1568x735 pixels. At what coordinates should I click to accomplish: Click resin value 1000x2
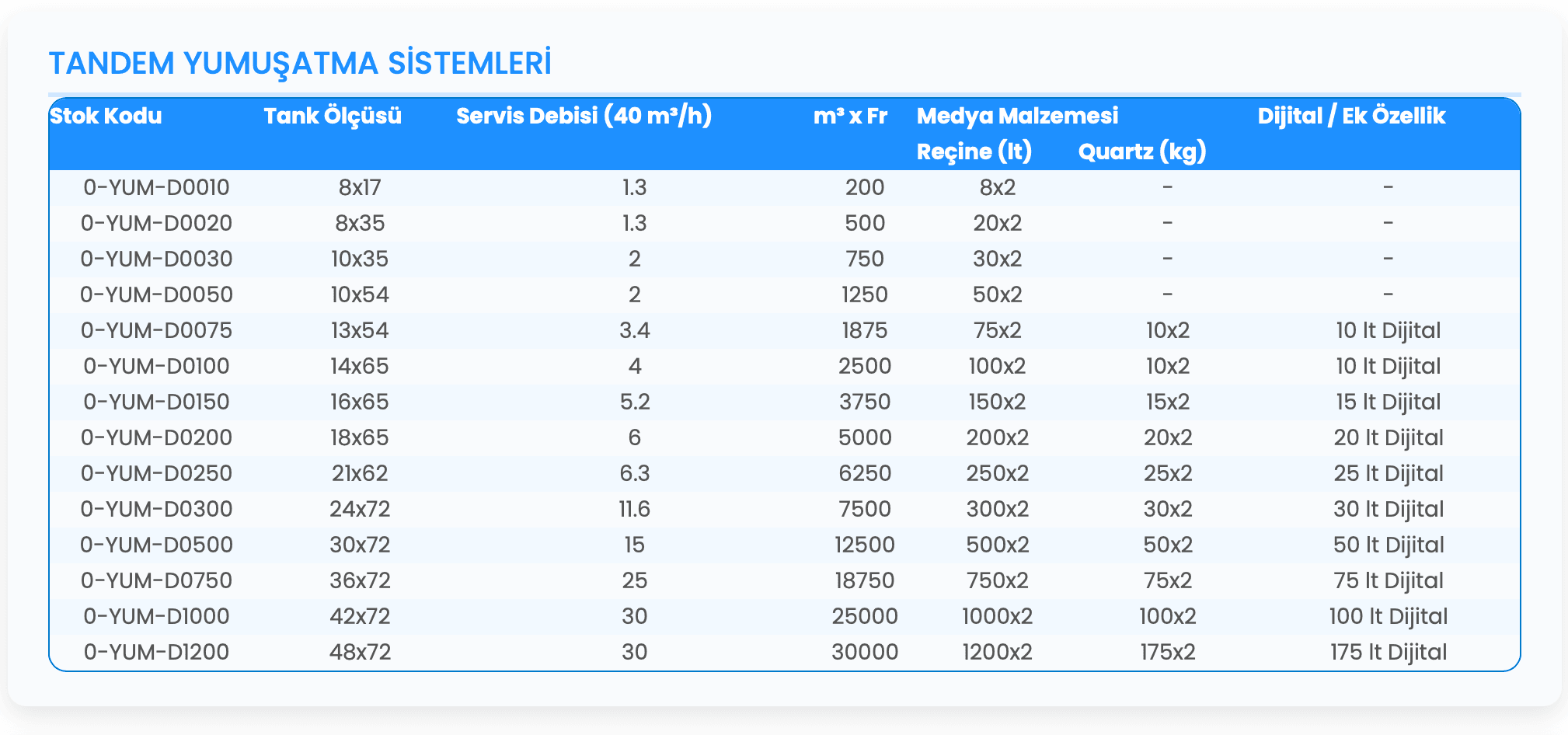point(998,616)
